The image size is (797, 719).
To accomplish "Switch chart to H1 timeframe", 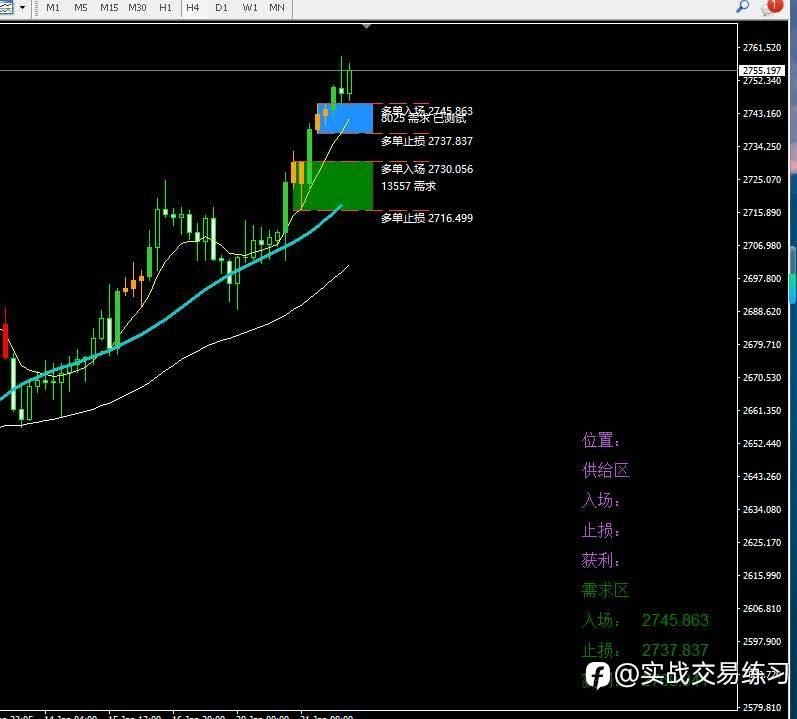I will (x=165, y=8).
